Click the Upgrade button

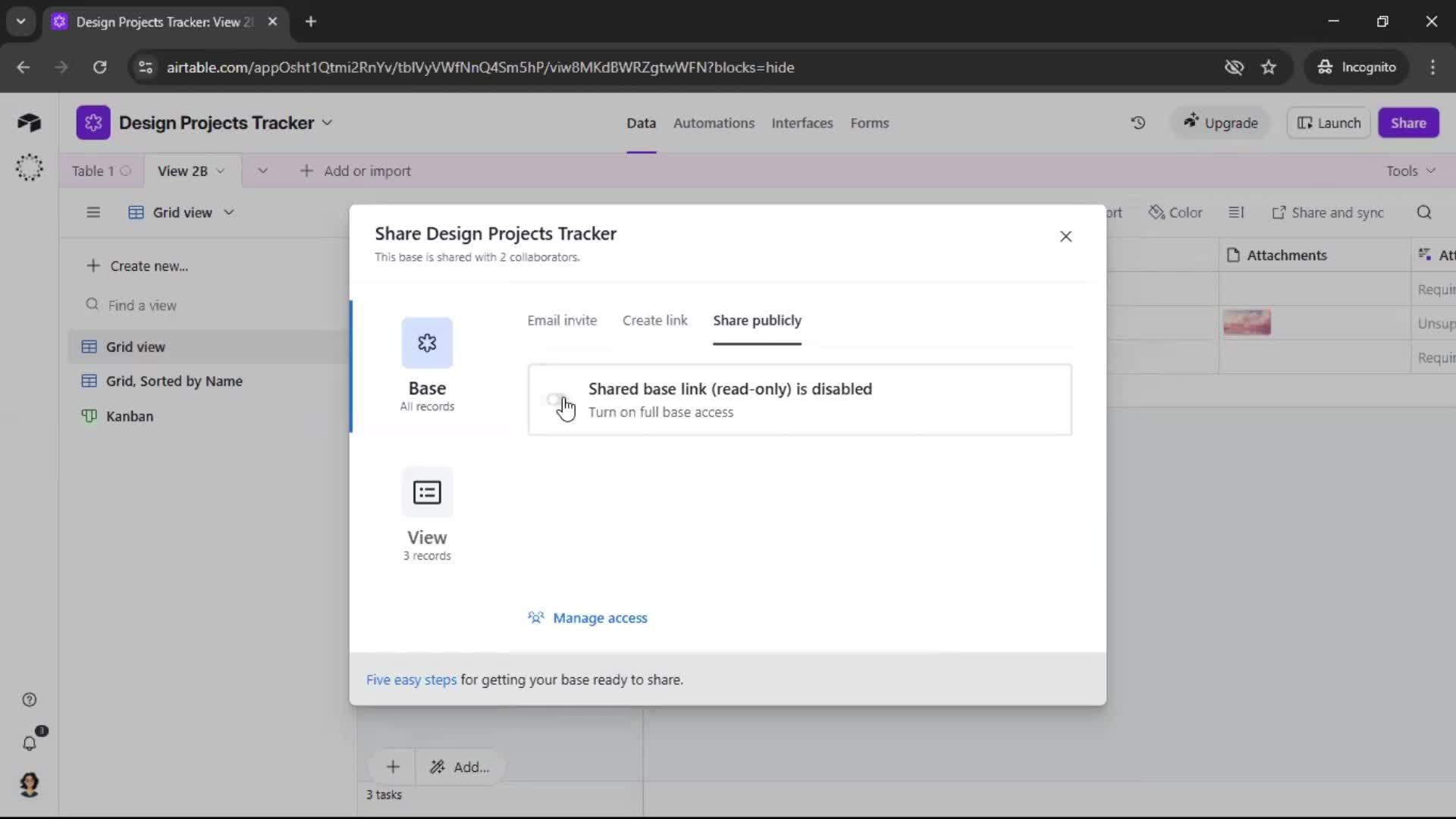pyautogui.click(x=1220, y=123)
